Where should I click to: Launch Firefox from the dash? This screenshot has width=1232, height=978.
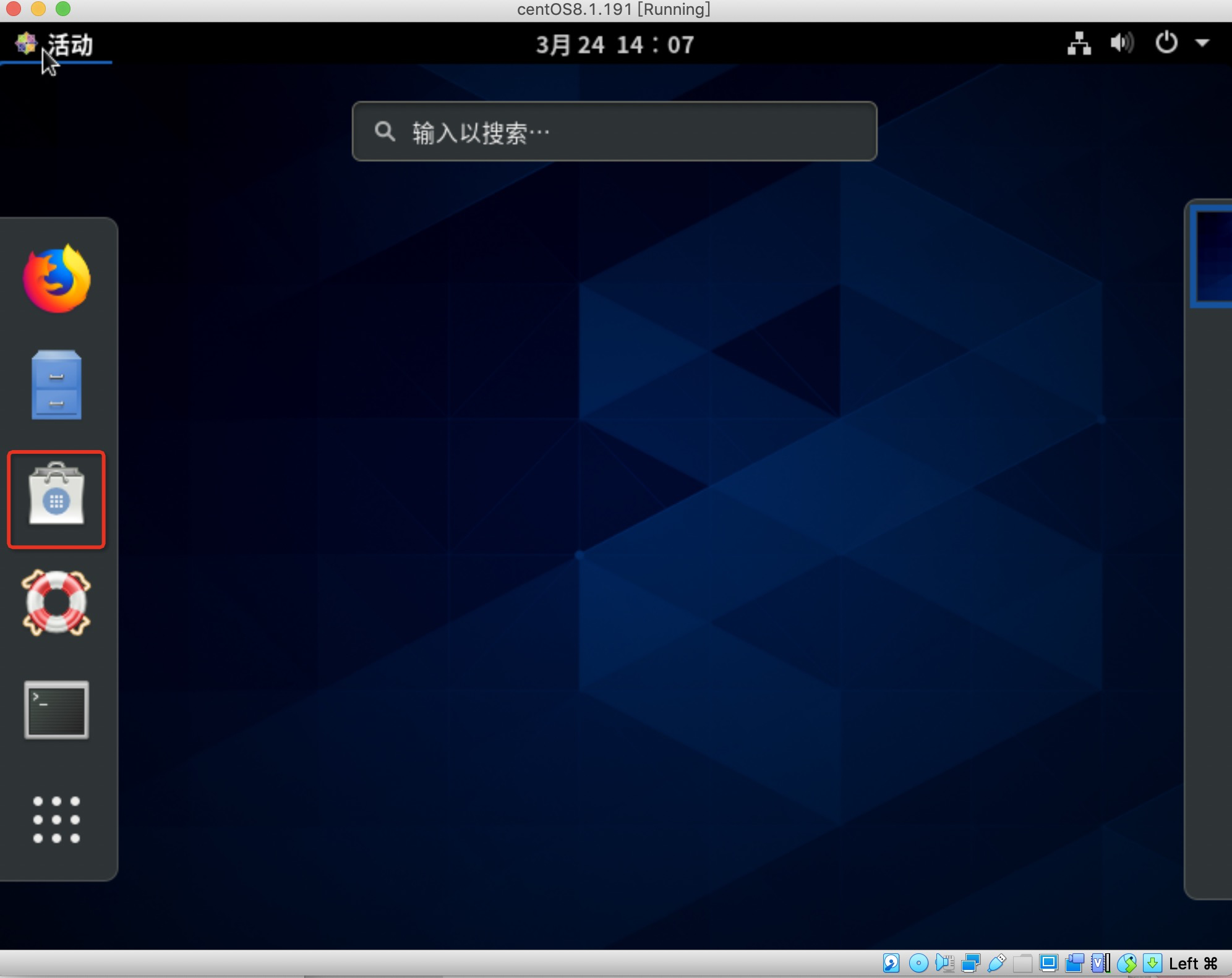pyautogui.click(x=56, y=279)
